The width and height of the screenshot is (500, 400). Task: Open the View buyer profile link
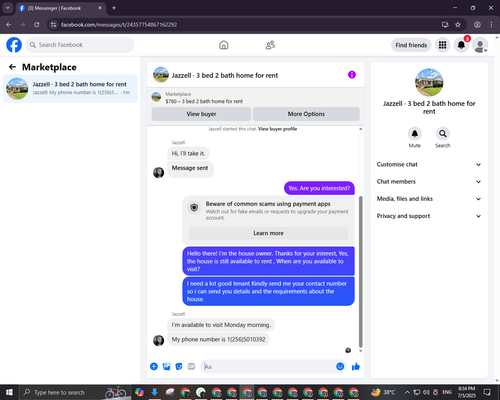[277, 129]
